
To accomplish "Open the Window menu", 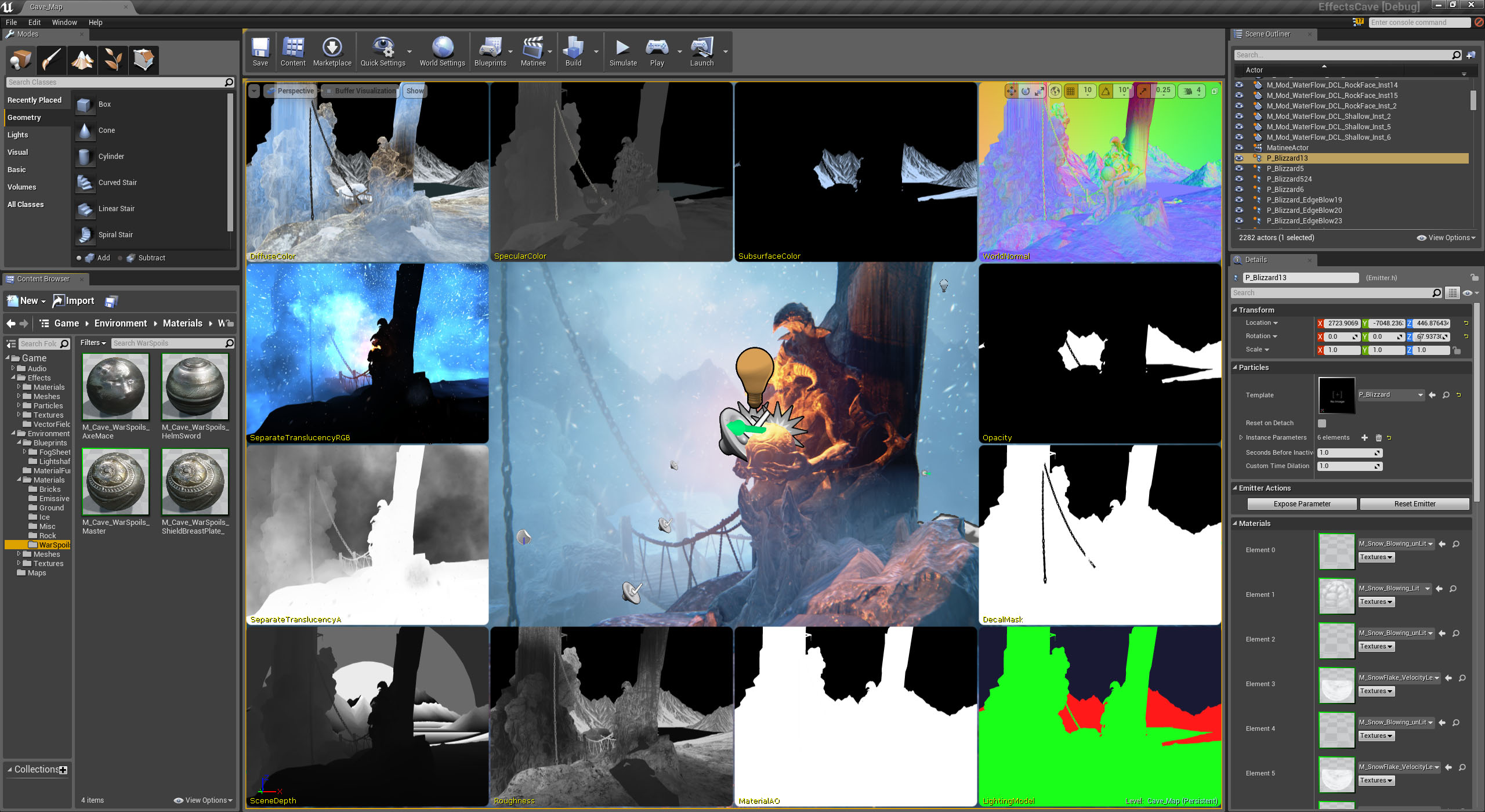I will point(64,23).
